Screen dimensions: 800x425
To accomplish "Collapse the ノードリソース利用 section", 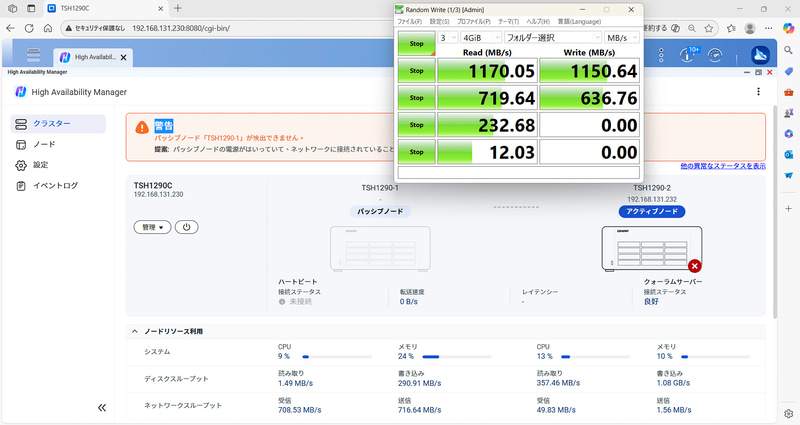I will point(135,331).
